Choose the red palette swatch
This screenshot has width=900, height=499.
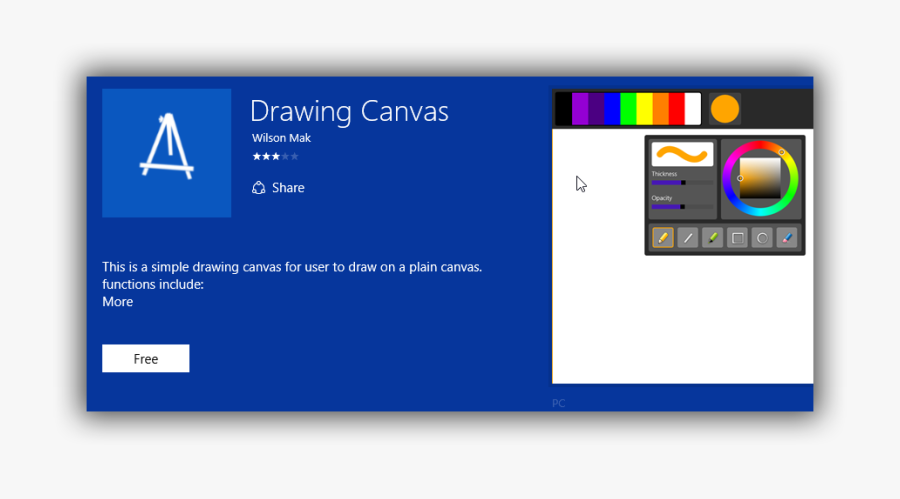coord(677,109)
